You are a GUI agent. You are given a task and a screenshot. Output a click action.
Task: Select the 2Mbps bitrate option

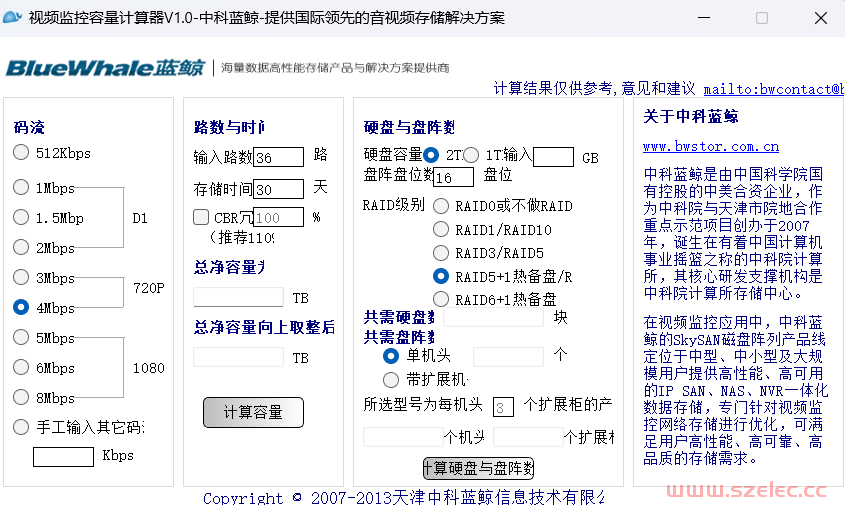point(21,247)
